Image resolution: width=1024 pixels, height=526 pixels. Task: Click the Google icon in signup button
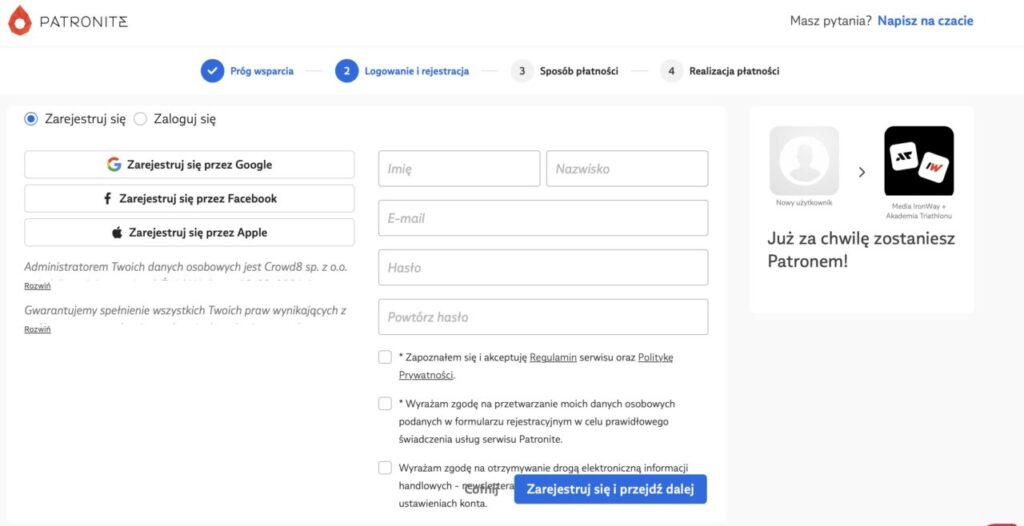pos(114,165)
